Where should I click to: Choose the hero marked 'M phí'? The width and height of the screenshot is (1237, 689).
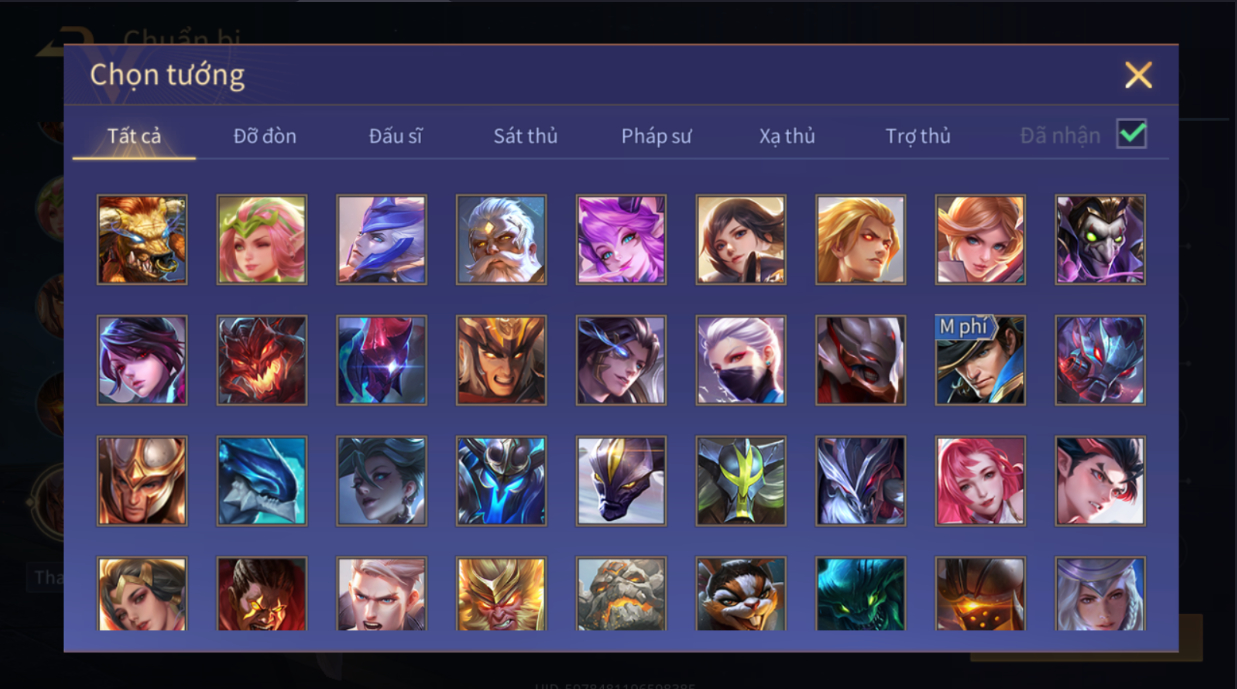click(x=980, y=360)
